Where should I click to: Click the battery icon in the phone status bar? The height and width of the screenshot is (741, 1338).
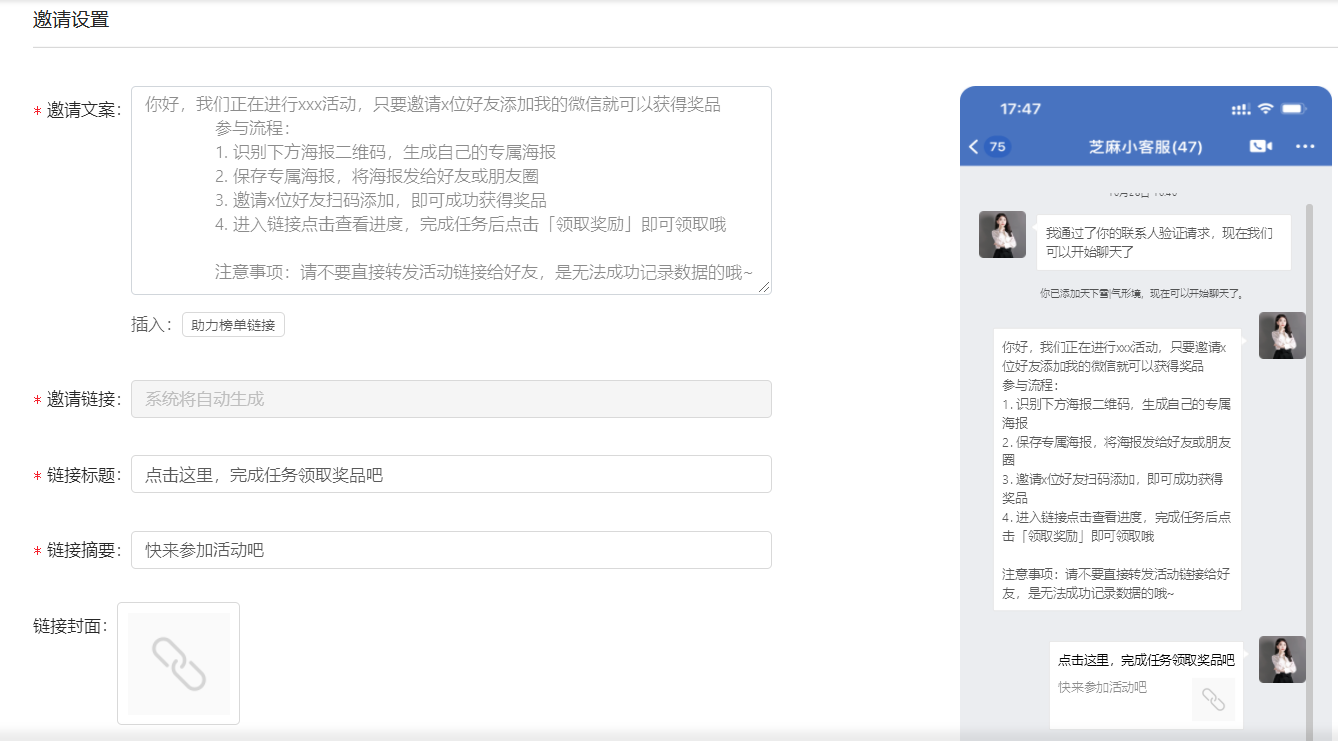(x=1294, y=108)
